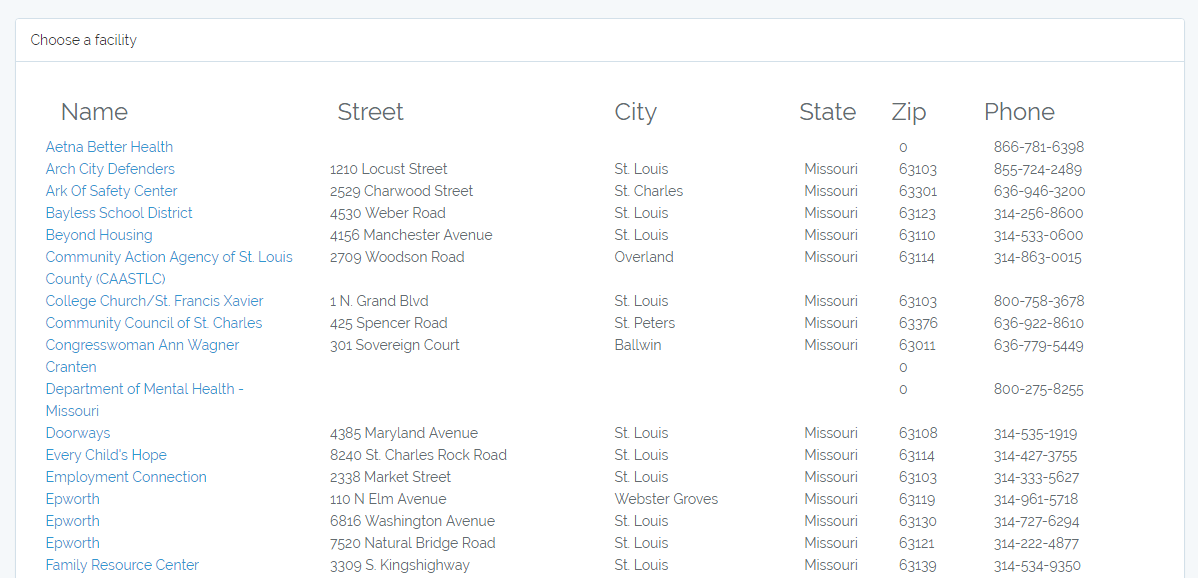Viewport: 1198px width, 578px height.
Task: Click the Name column header
Action: pyautogui.click(x=94, y=112)
